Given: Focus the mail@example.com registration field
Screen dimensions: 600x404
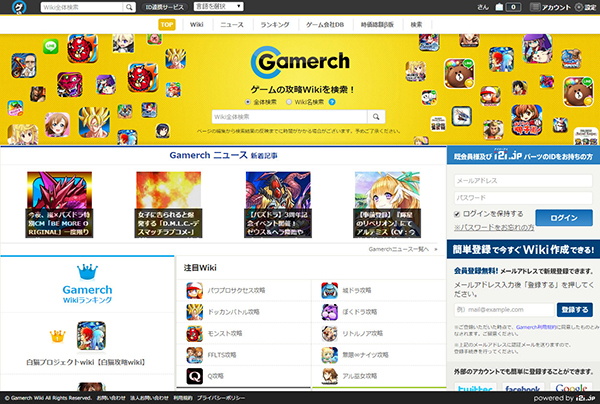Looking at the screenshot, I should pos(504,310).
